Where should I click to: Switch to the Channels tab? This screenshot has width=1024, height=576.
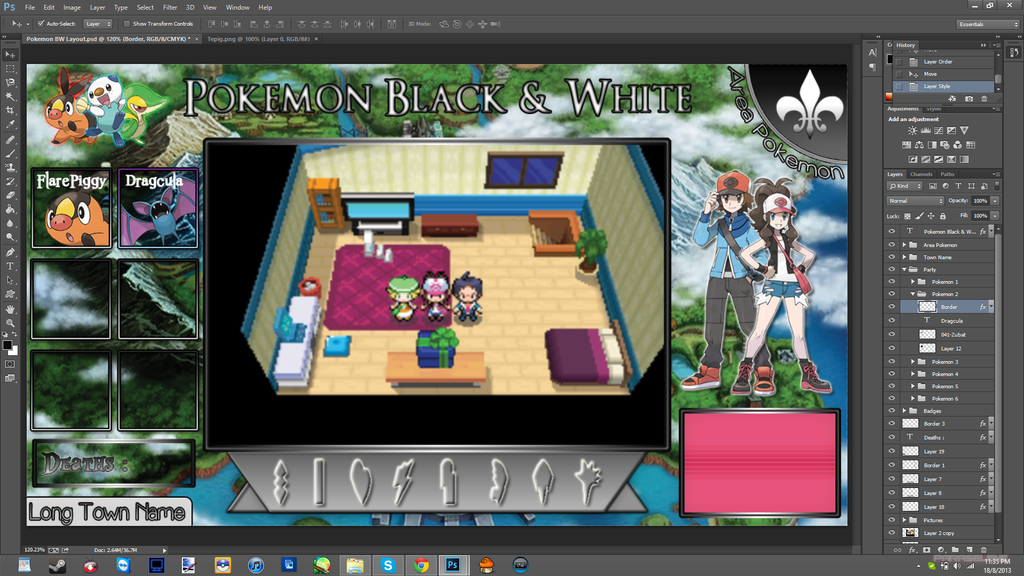(921, 174)
